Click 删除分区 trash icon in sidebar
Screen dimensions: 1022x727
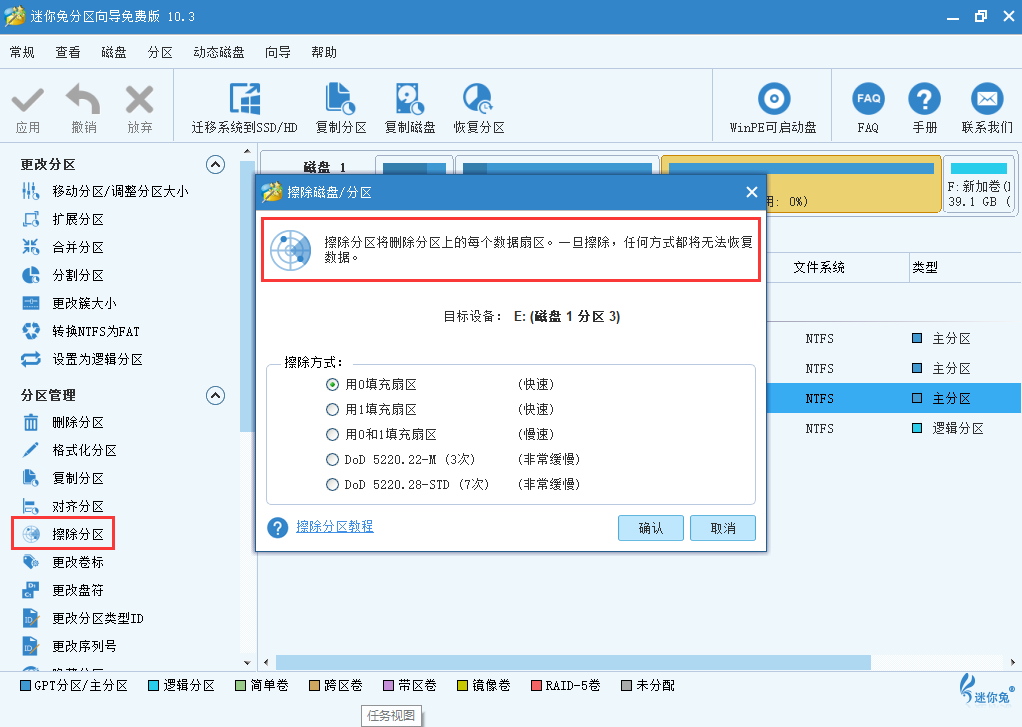[31, 423]
